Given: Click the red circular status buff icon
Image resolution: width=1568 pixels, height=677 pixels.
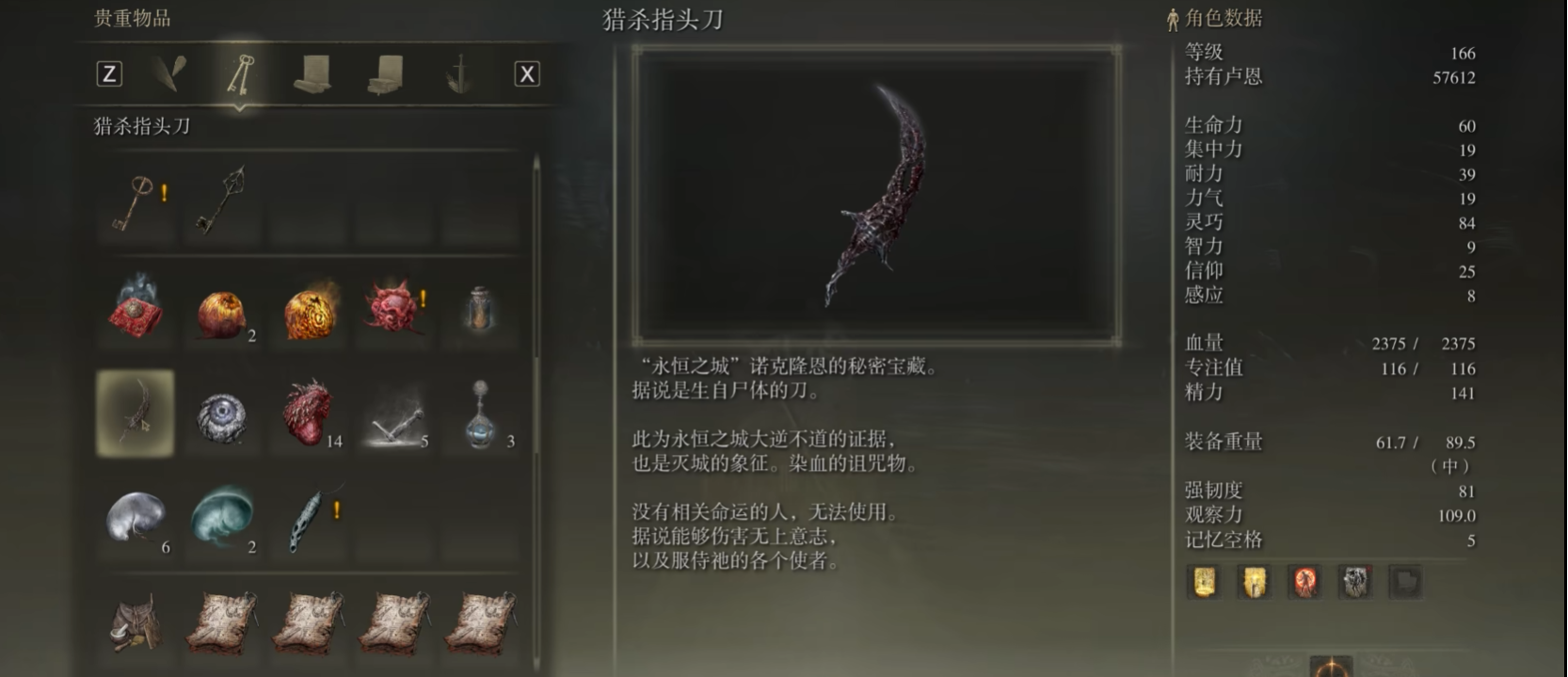Looking at the screenshot, I should [x=1305, y=582].
